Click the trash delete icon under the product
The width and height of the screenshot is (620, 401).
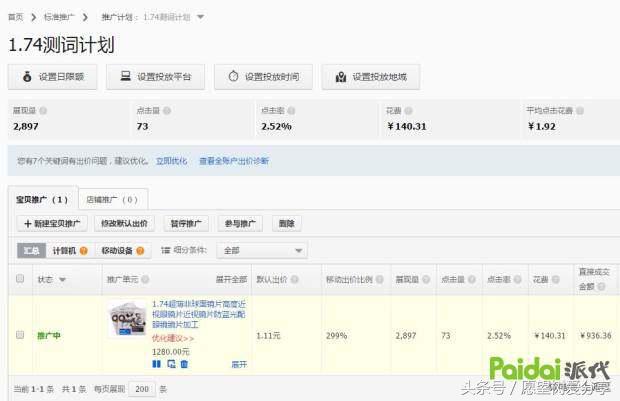(x=184, y=364)
